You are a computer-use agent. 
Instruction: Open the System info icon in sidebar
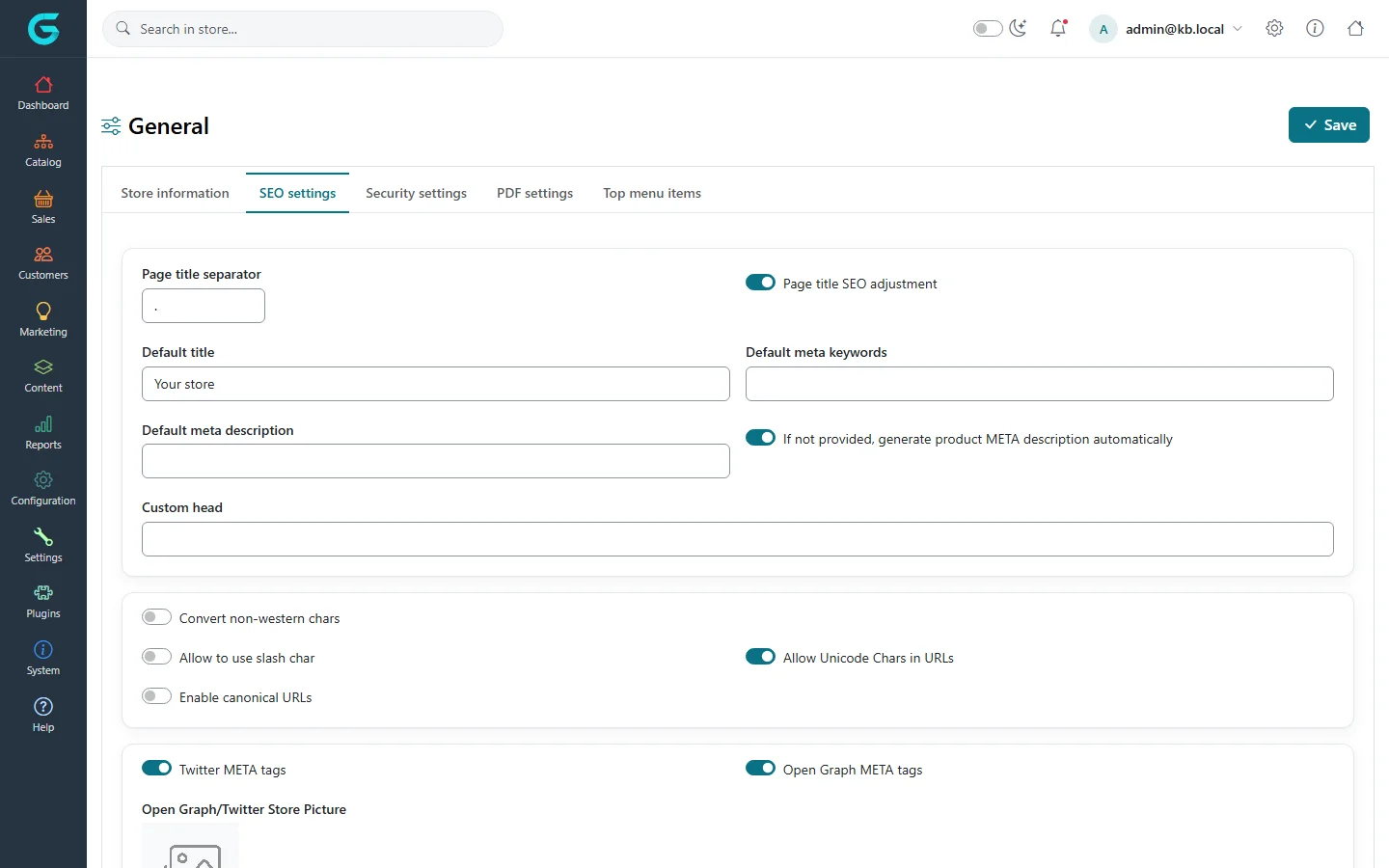tap(43, 650)
